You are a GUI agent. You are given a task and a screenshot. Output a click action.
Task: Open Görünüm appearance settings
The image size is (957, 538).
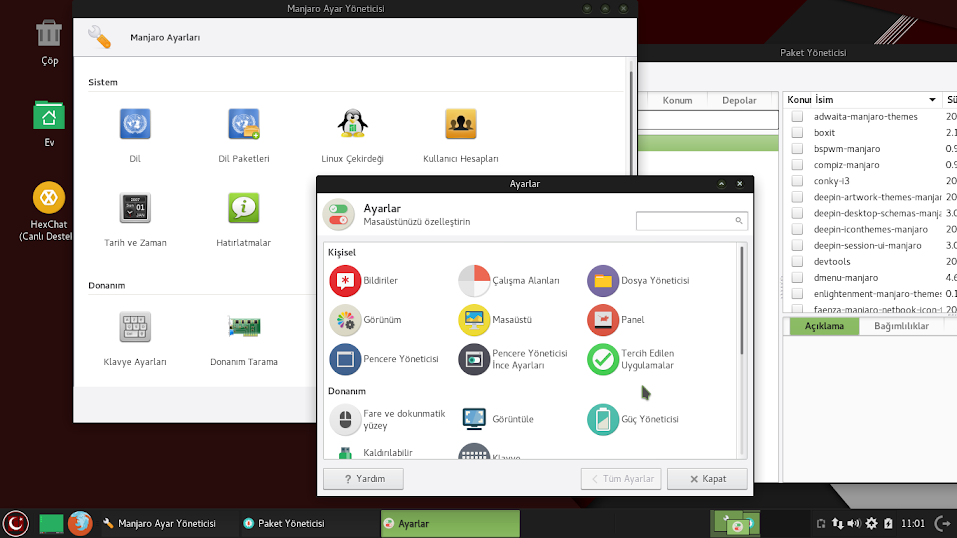click(365, 319)
